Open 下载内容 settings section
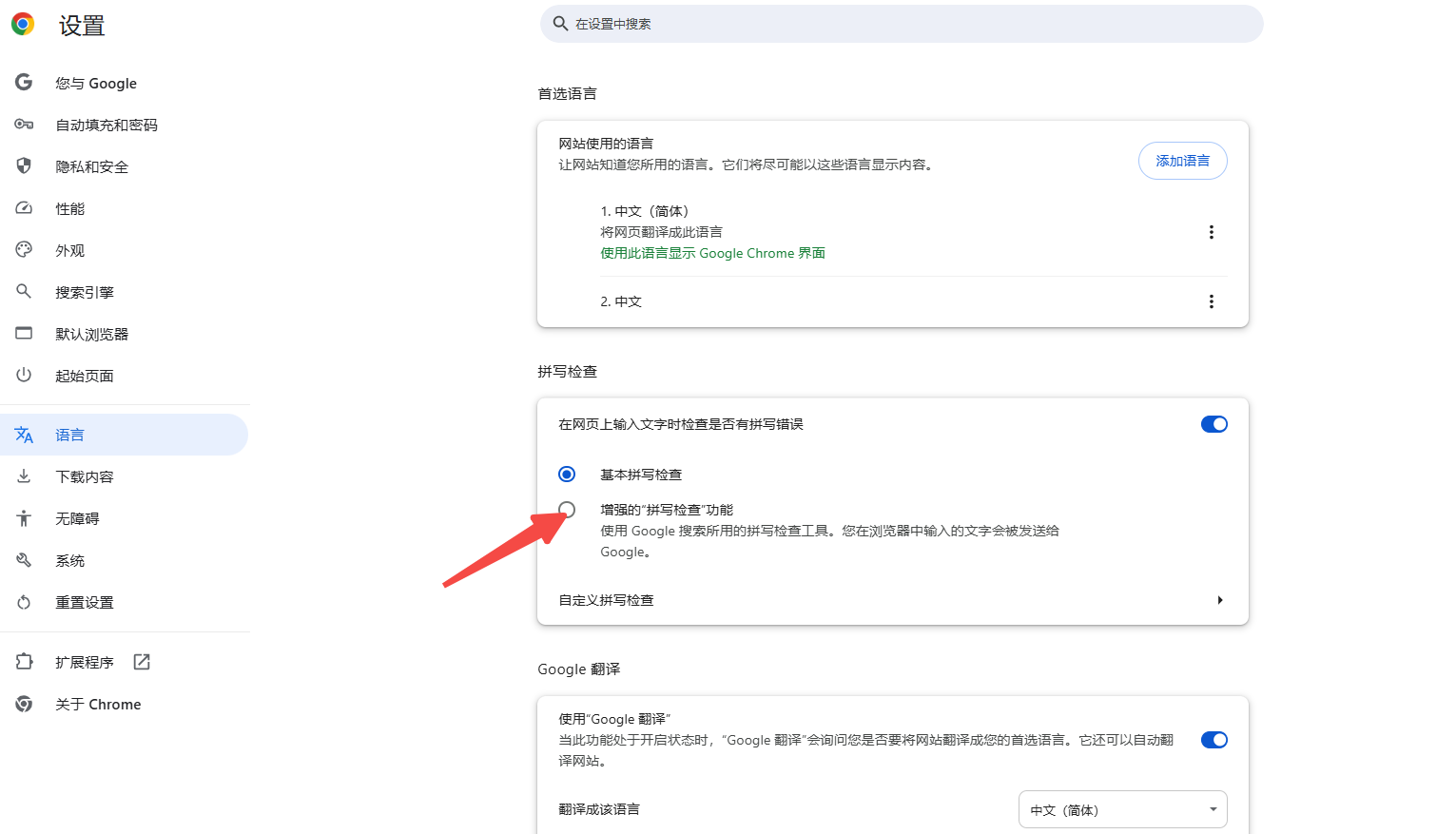 (124, 476)
